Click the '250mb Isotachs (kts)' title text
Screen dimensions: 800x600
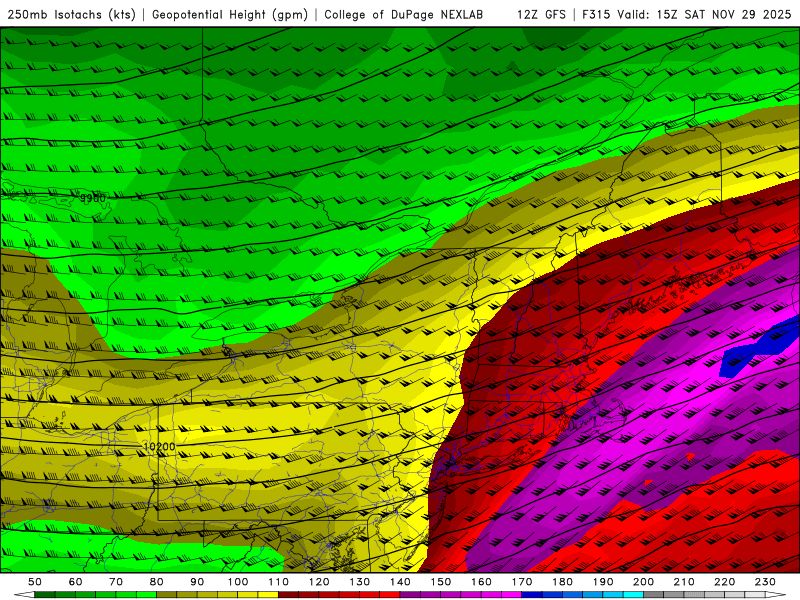[x=72, y=14]
